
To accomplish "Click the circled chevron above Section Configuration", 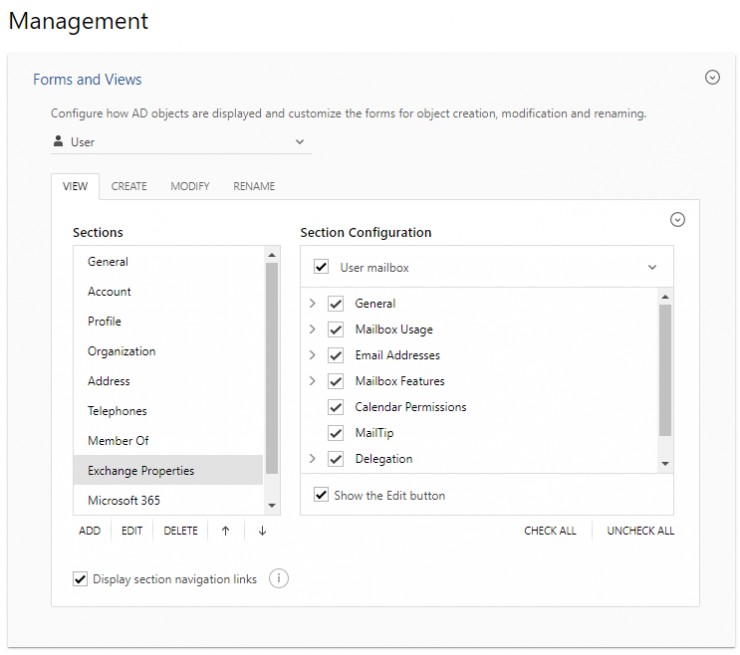I will click(677, 220).
